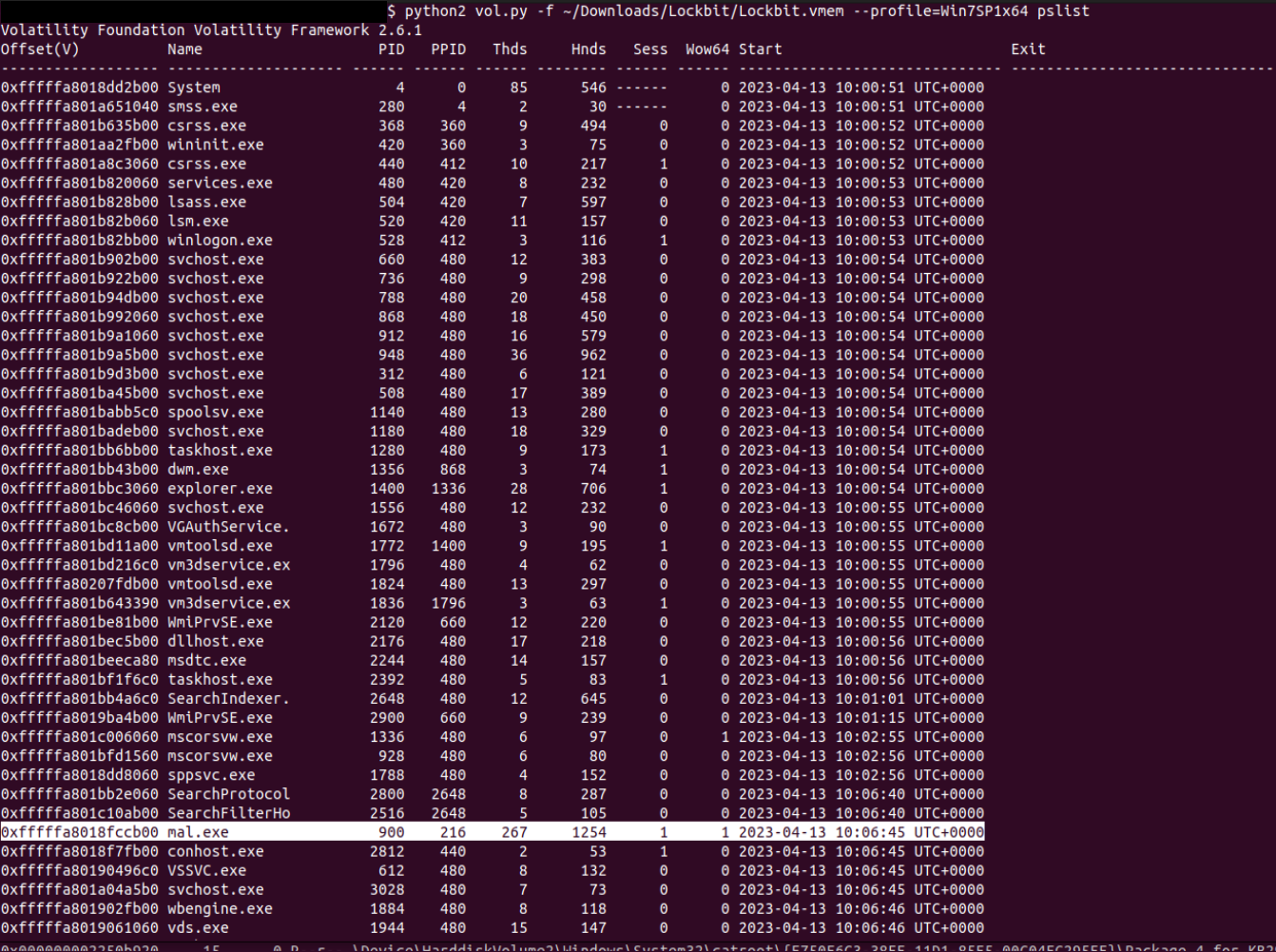1276x952 pixels.
Task: Select the spoolsv.exe entry in the list
Action: click(x=216, y=412)
